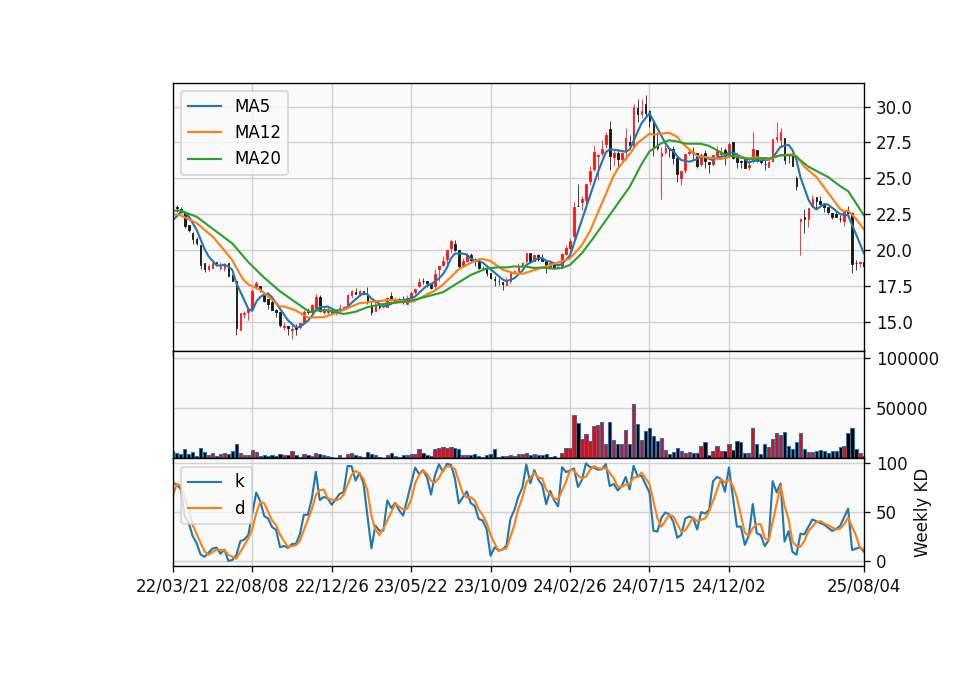Click the green MA20 legend line sample
960x690 pixels.
coord(204,159)
